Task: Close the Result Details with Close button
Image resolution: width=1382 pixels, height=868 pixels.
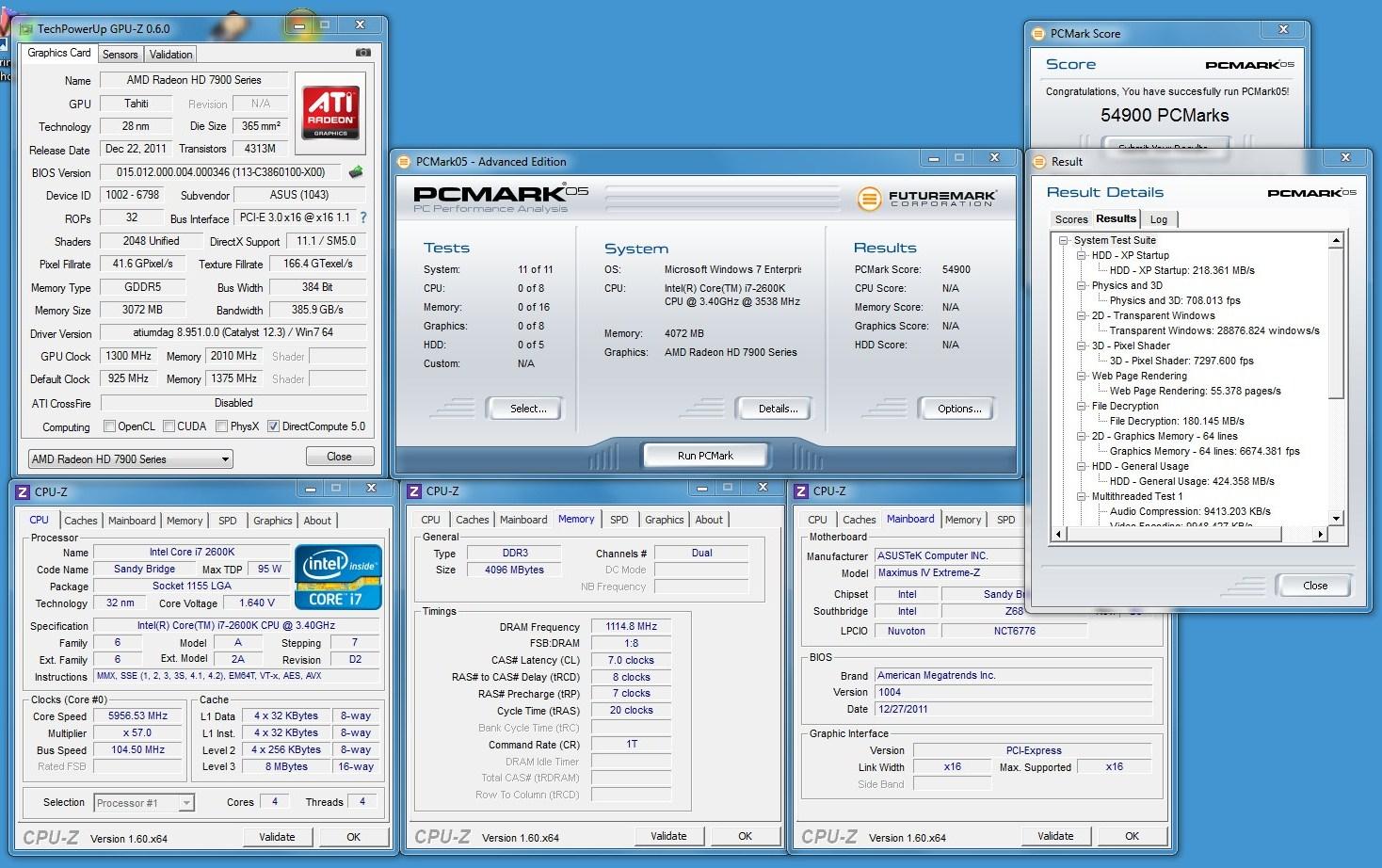Action: pyautogui.click(x=1315, y=586)
